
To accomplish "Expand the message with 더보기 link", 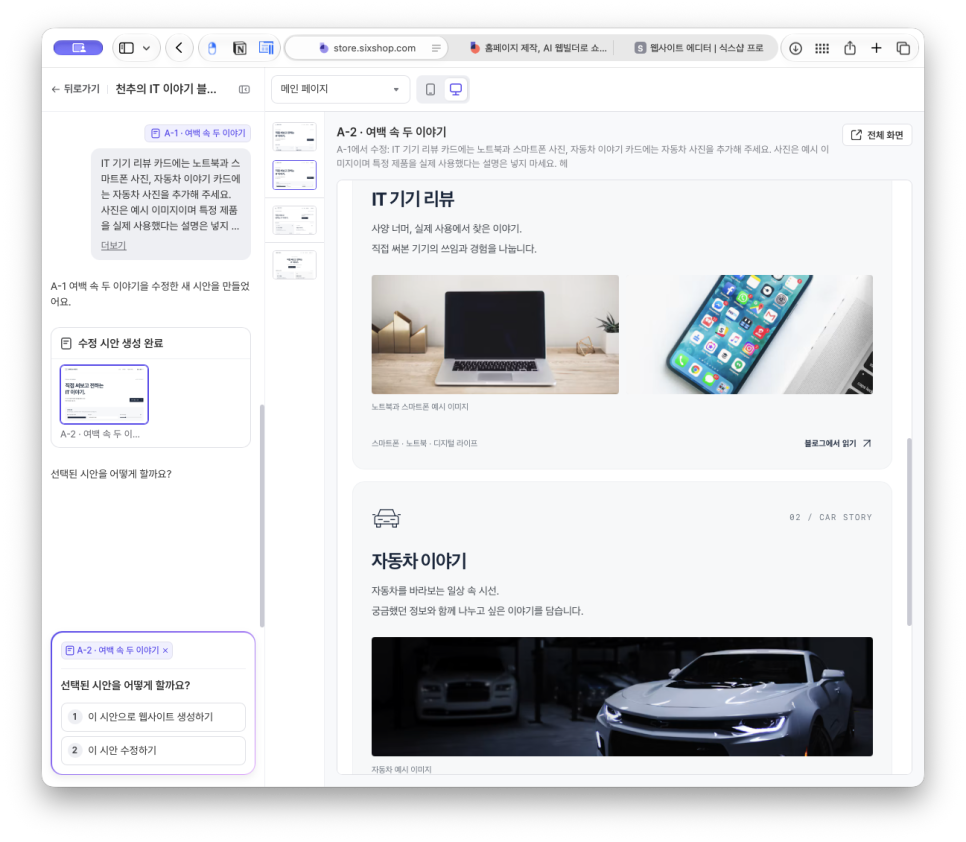I will pyautogui.click(x=113, y=245).
